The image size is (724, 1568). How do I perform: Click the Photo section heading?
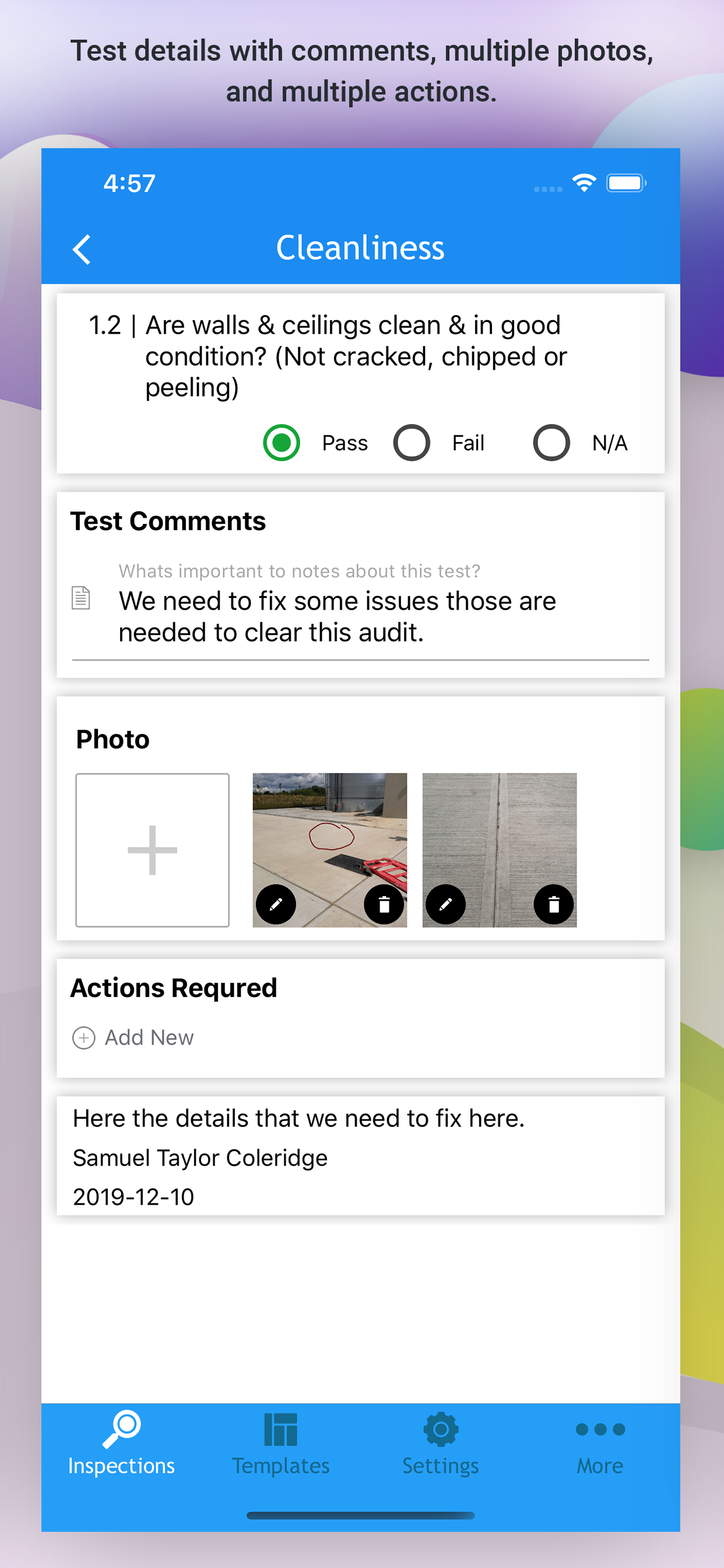pos(113,740)
